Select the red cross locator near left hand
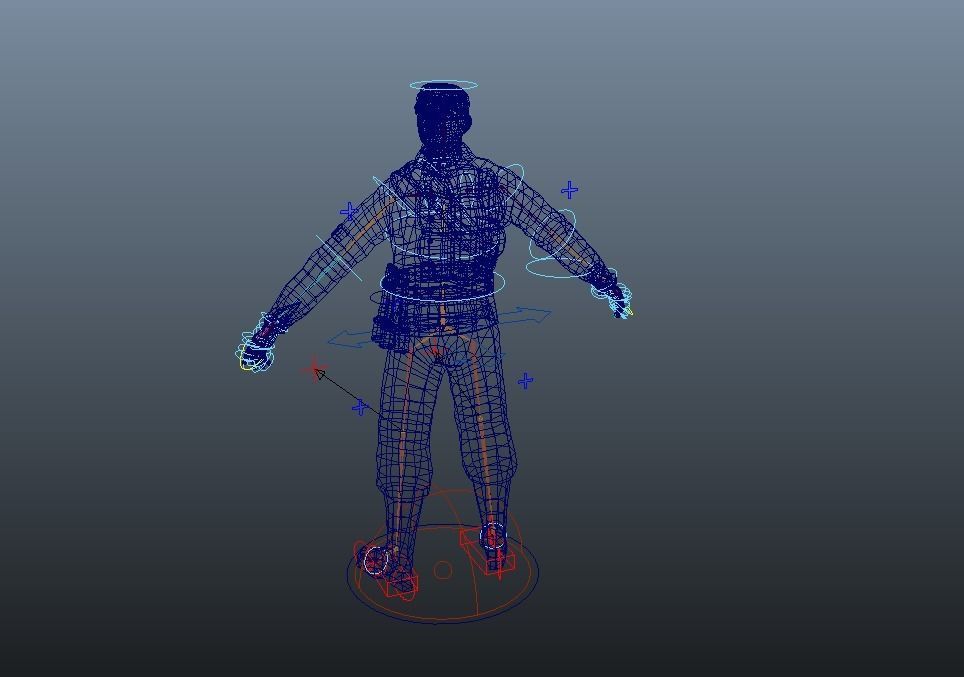The height and width of the screenshot is (677, 964). (315, 370)
